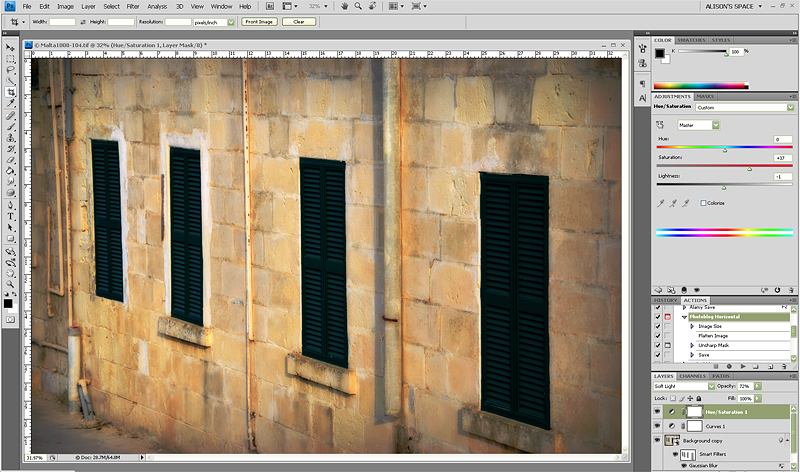800x472 pixels.
Task: Click the foreground color swatch in the toolbox
Action: point(8,302)
